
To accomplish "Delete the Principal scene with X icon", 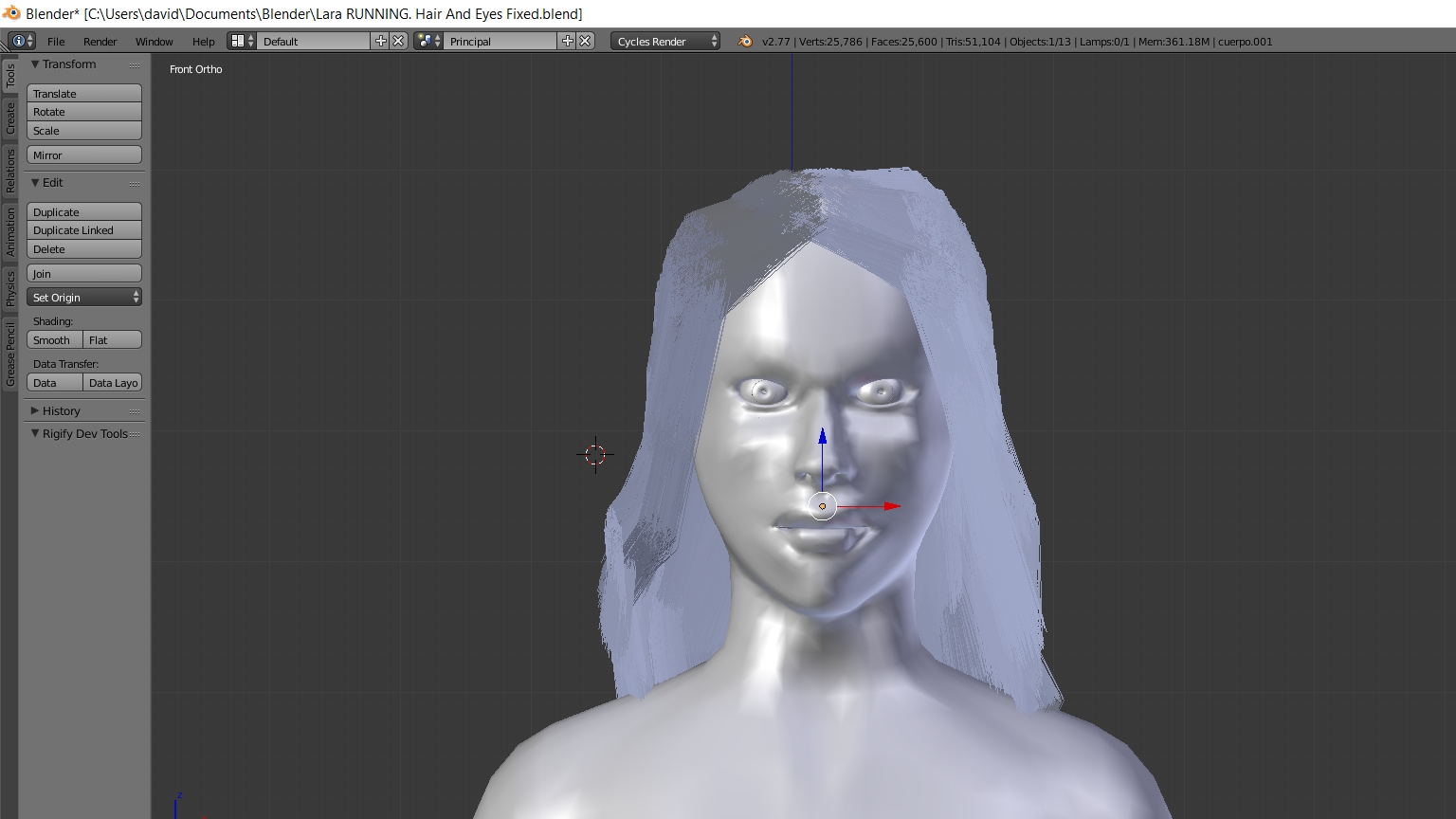I will click(x=585, y=41).
